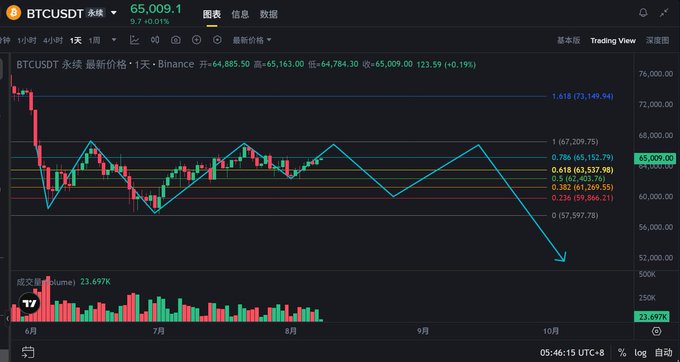Viewport: 680px width, 362px height.
Task: Click the BTCUSDT 永续 chart legend title
Action: click(105, 65)
